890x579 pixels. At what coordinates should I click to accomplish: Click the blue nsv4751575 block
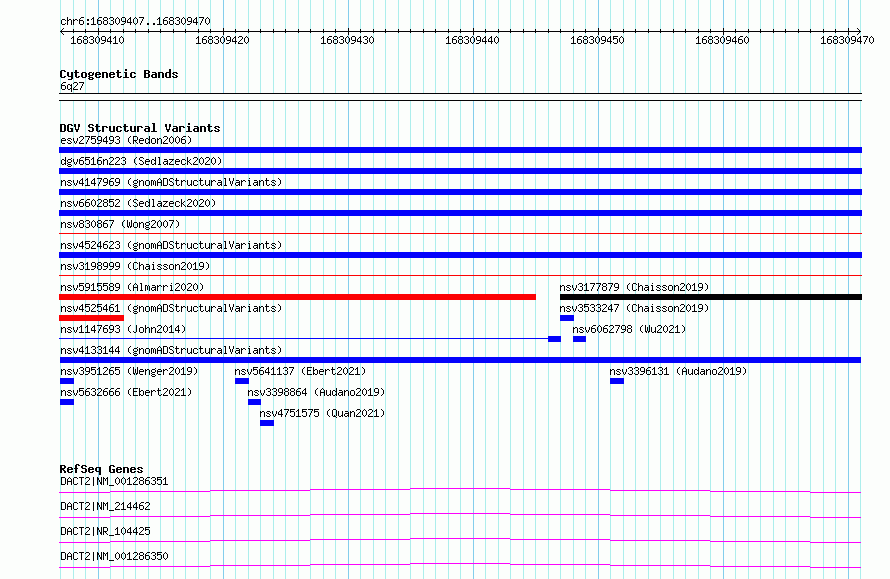point(267,423)
